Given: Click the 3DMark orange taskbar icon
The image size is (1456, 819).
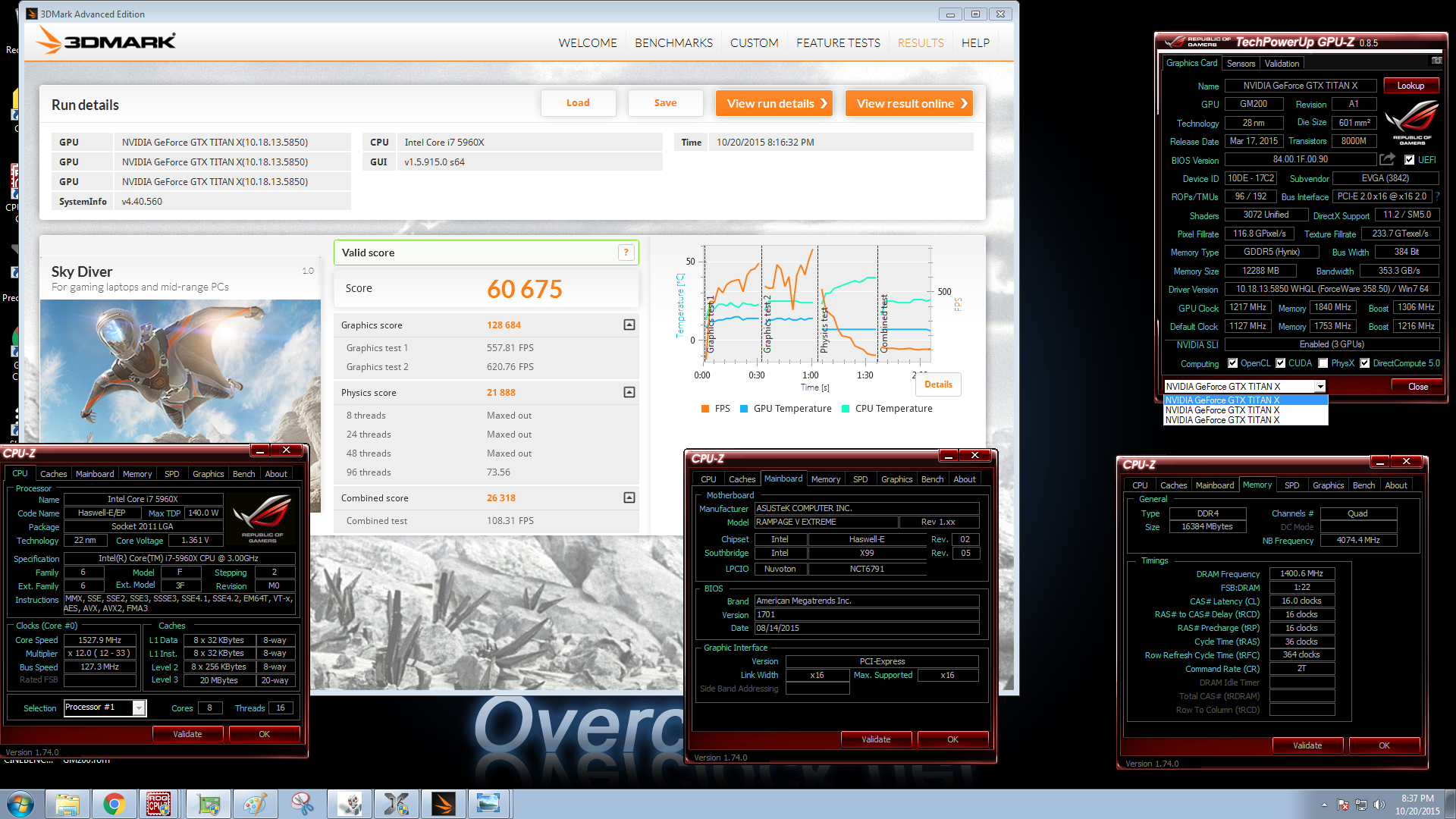Looking at the screenshot, I should [443, 804].
